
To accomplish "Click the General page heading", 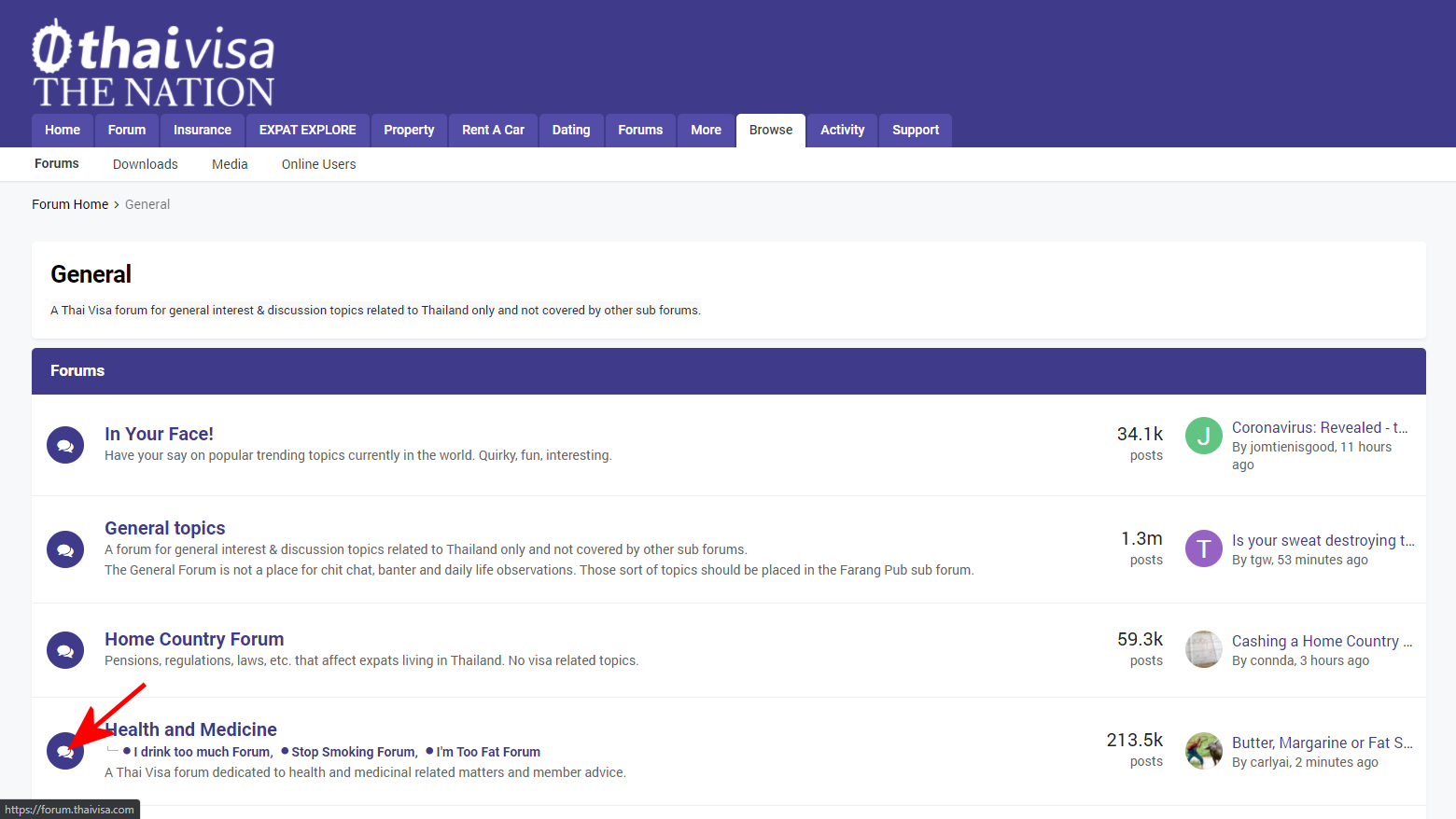I will [x=91, y=274].
